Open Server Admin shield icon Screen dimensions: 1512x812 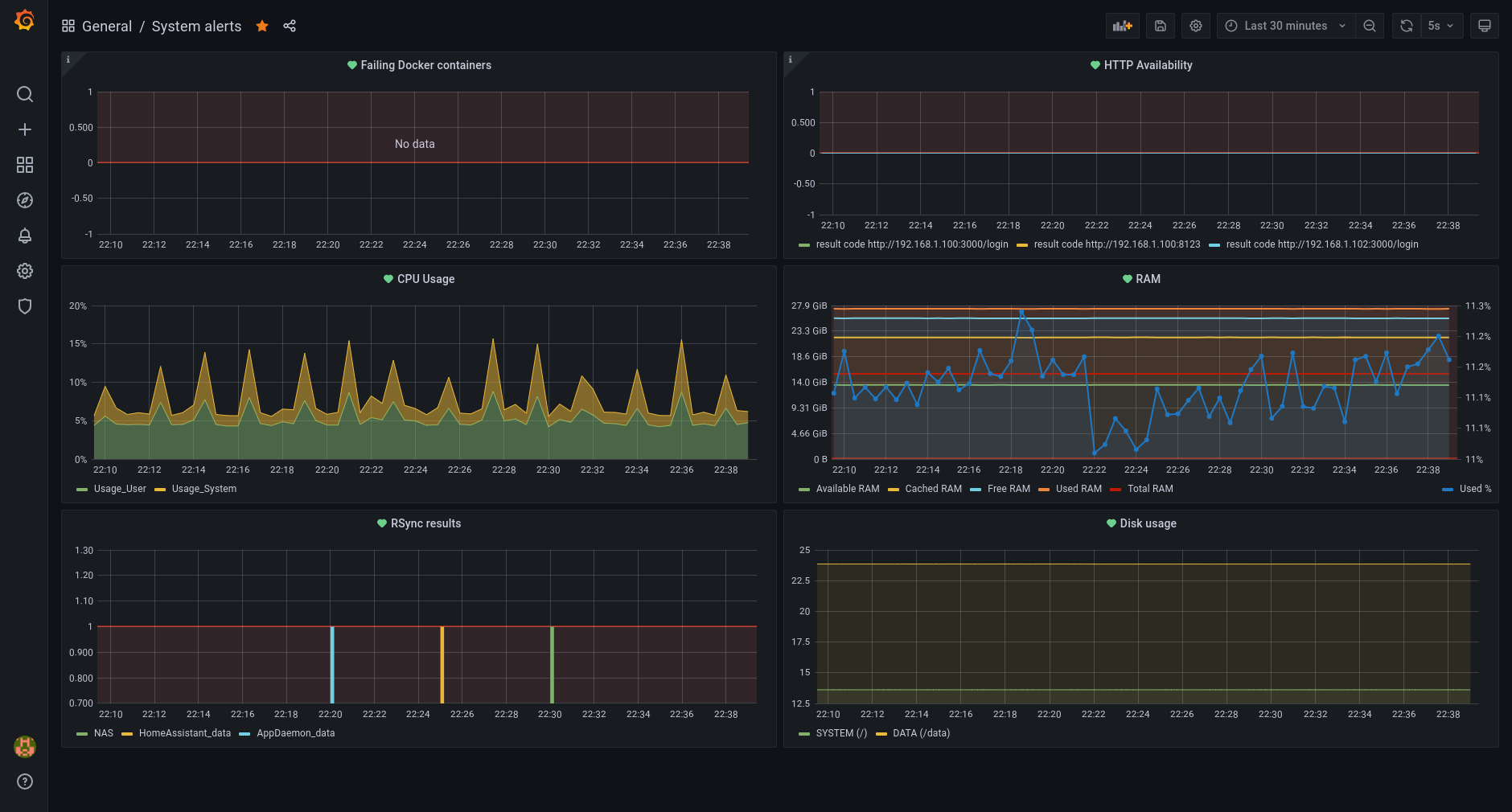pos(25,306)
